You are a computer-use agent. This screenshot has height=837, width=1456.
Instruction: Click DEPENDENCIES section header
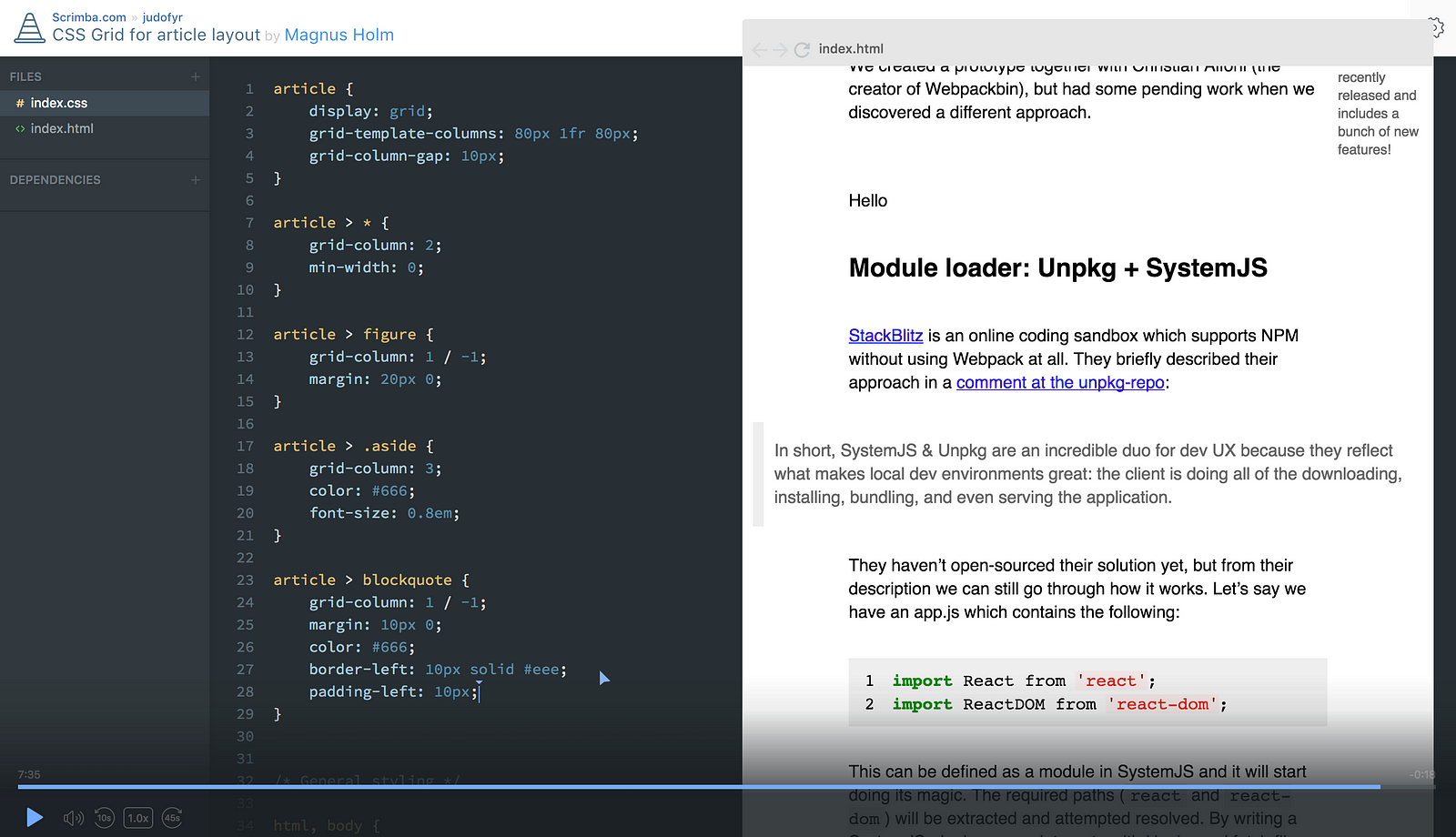click(56, 180)
